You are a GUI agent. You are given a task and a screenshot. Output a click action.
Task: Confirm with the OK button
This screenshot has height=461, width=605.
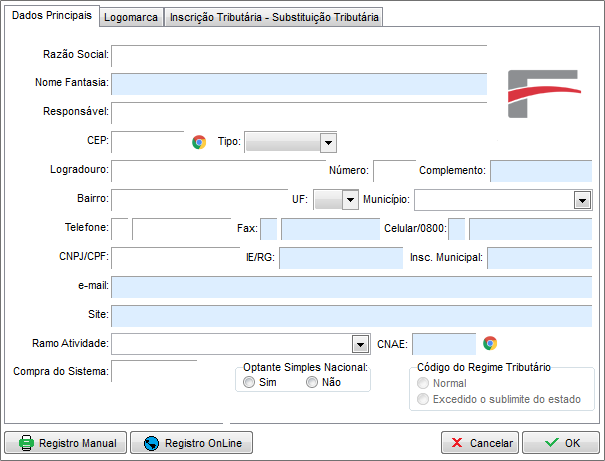(560, 443)
